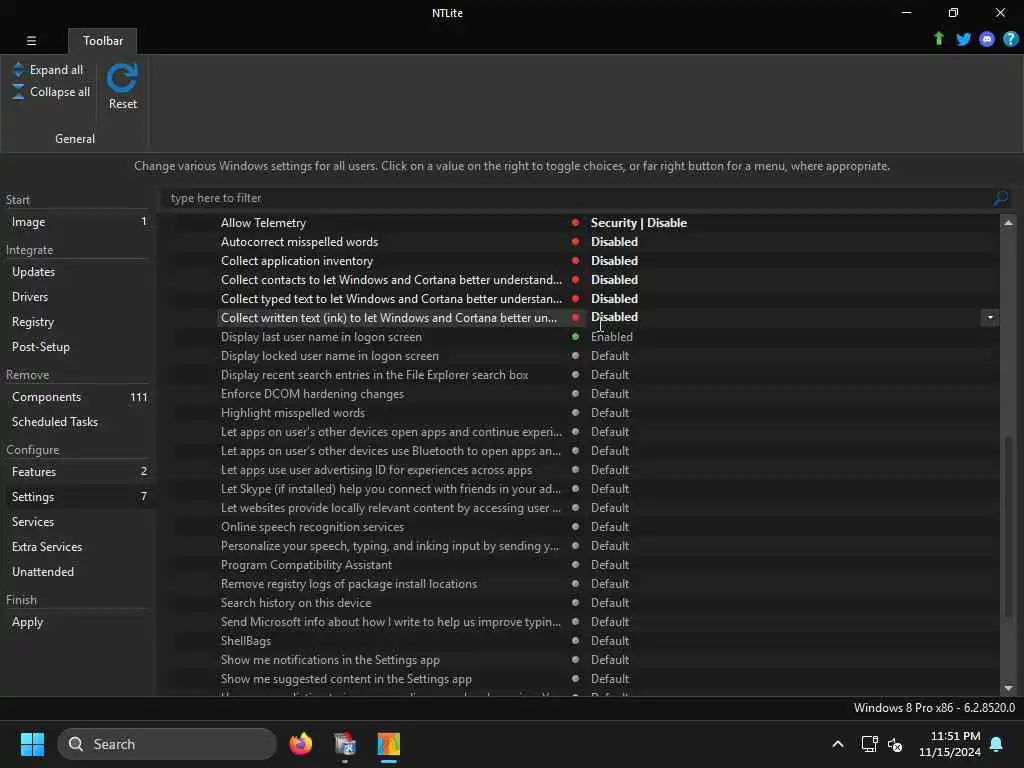
Task: Switch to the Toolbar tab
Action: pos(103,40)
